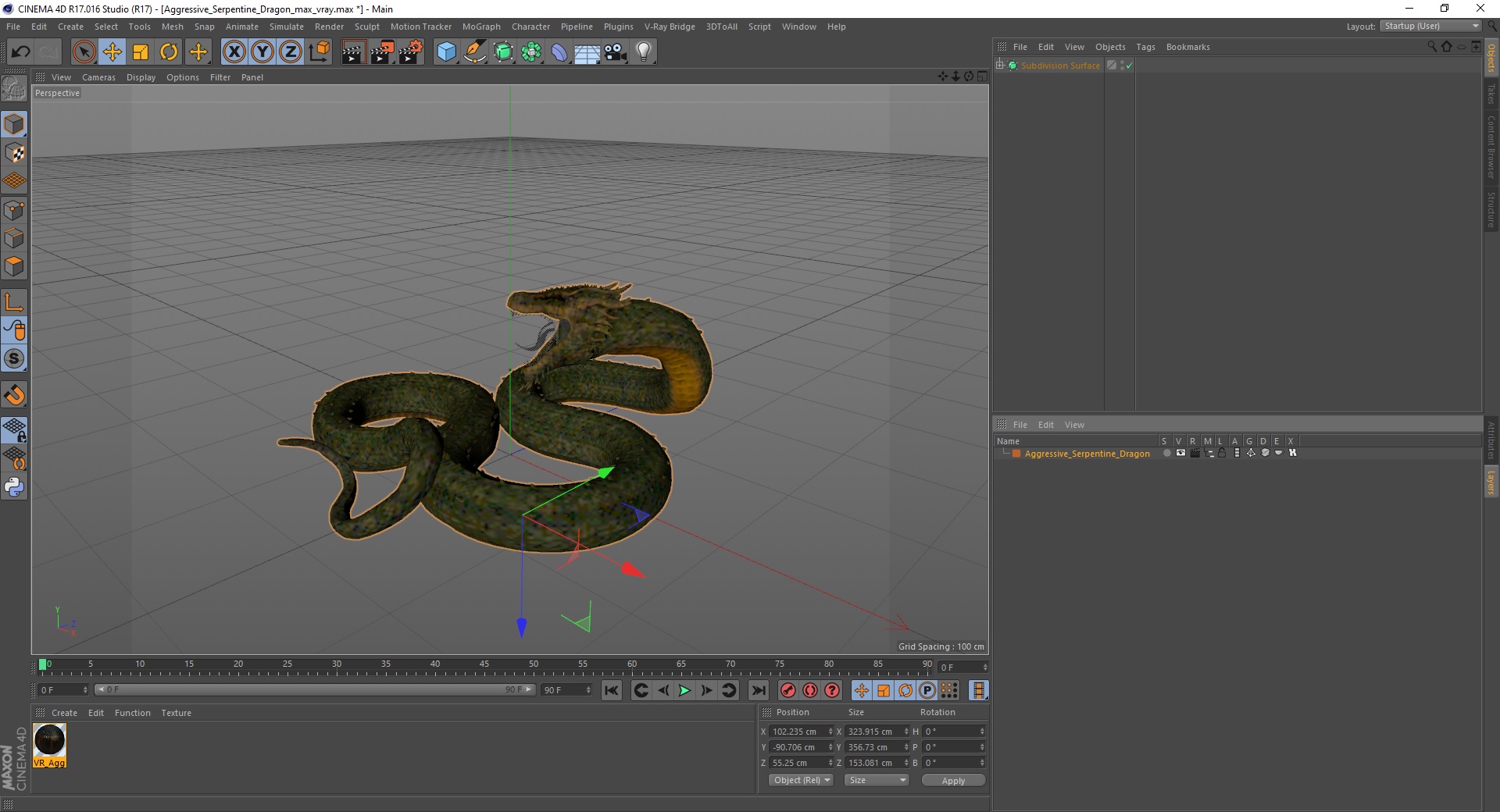Click end frame 90 F field

(x=567, y=690)
